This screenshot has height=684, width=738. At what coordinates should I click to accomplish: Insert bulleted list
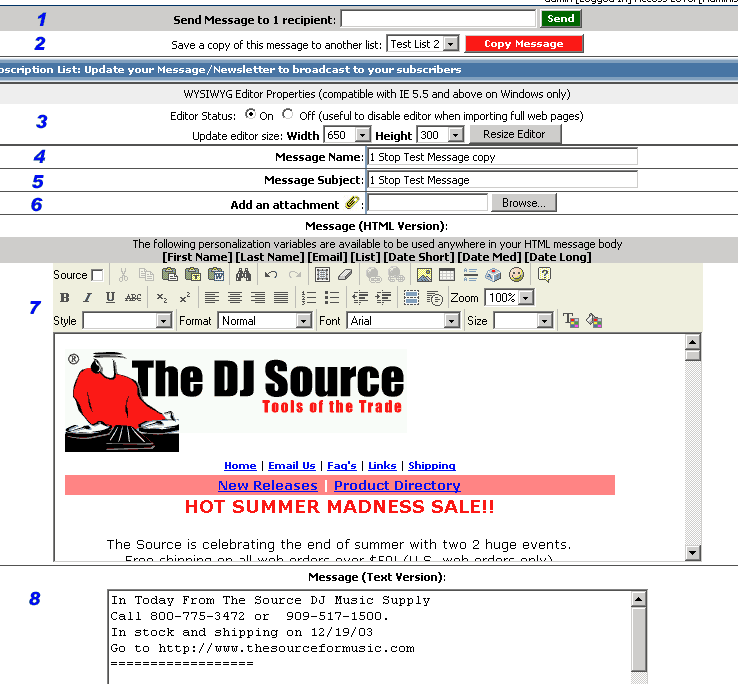(x=332, y=298)
